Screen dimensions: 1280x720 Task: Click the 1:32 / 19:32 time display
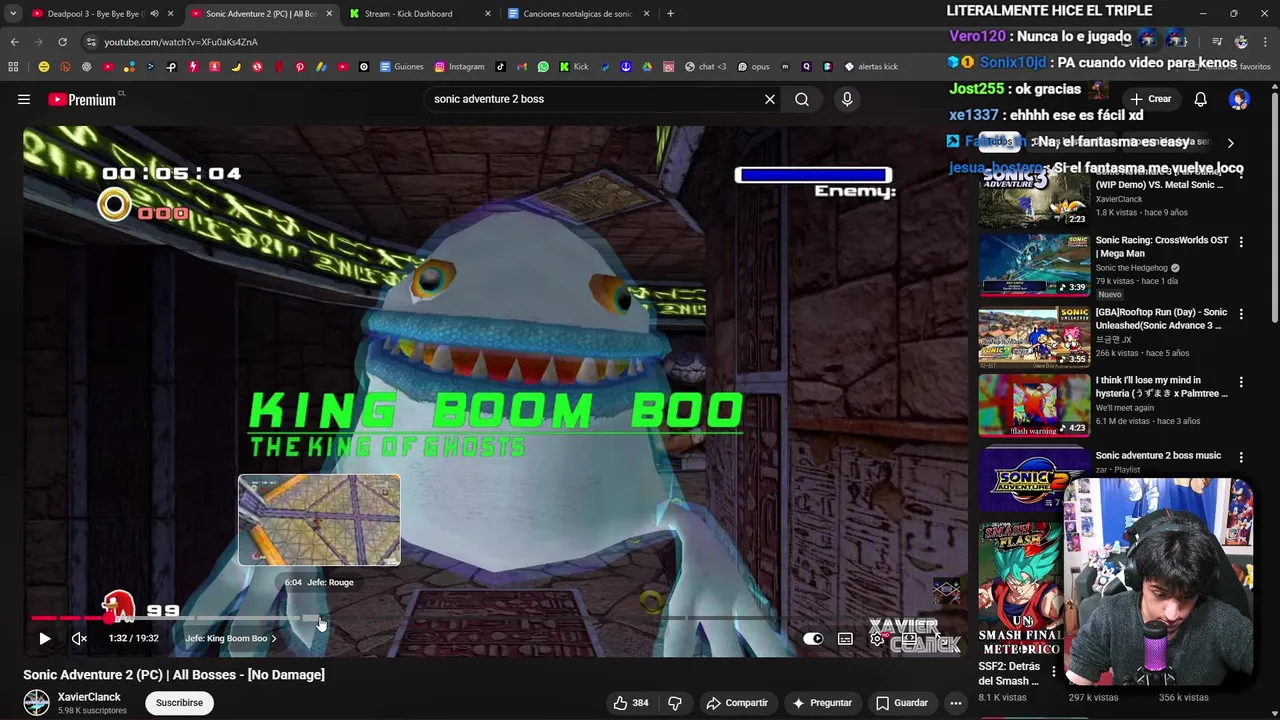pos(133,638)
